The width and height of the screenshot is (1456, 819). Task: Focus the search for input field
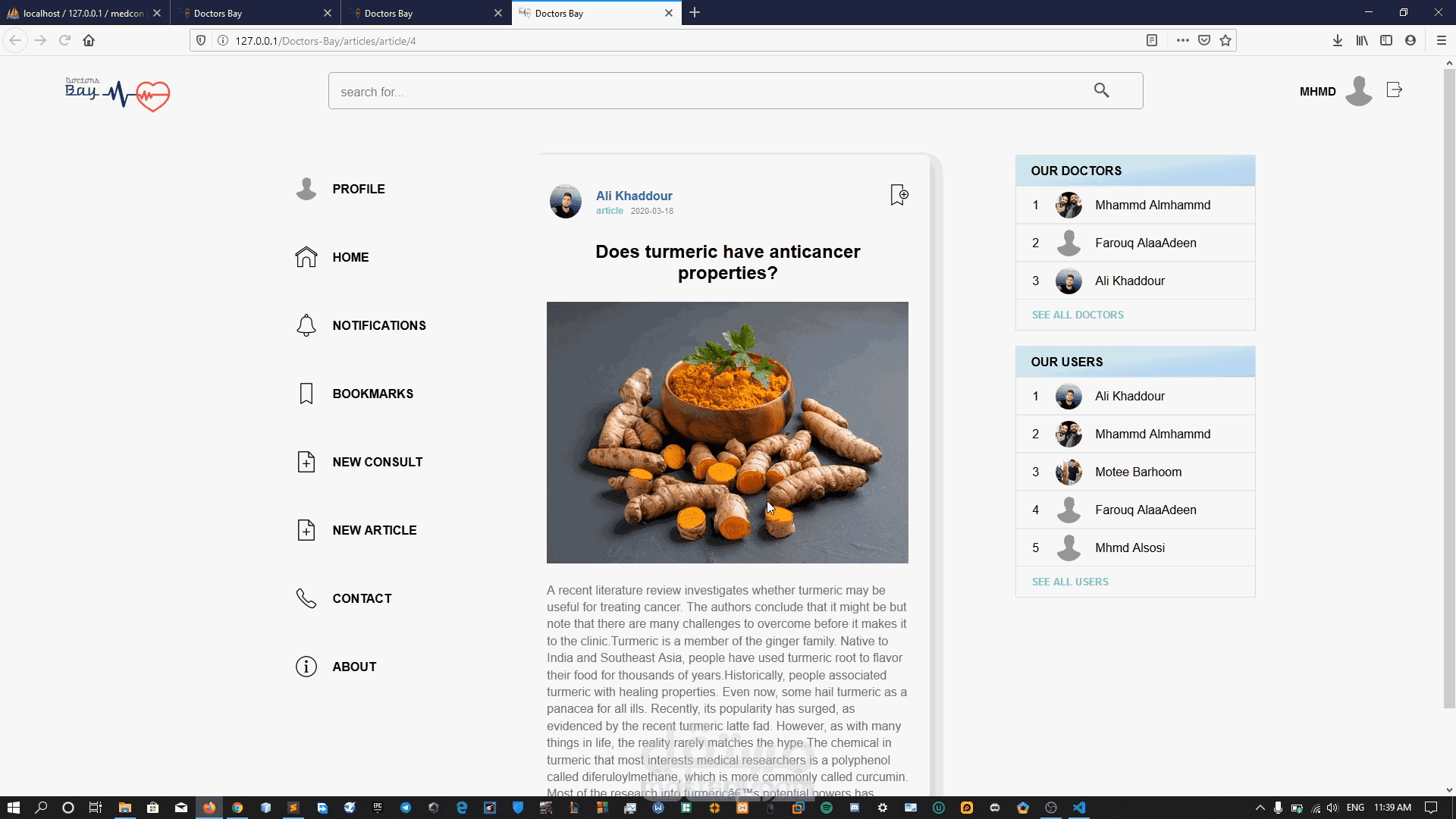point(705,92)
